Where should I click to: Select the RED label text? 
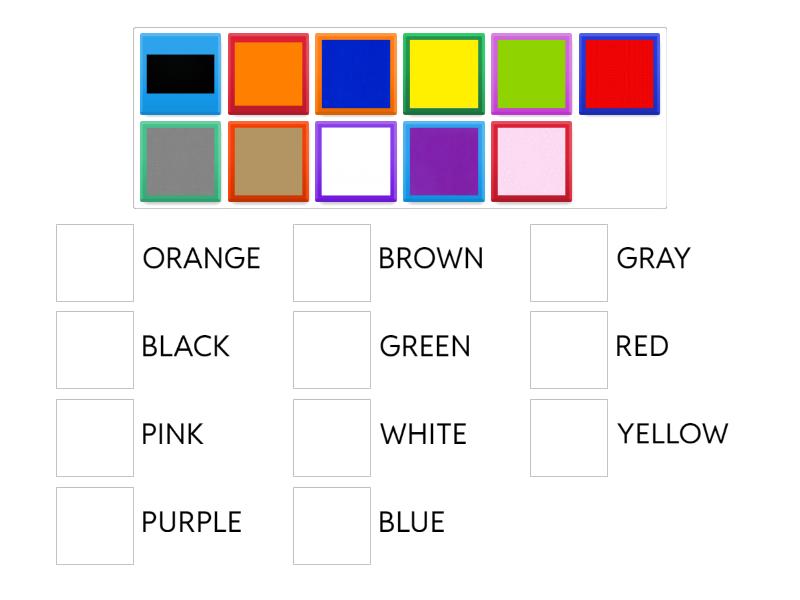point(640,348)
